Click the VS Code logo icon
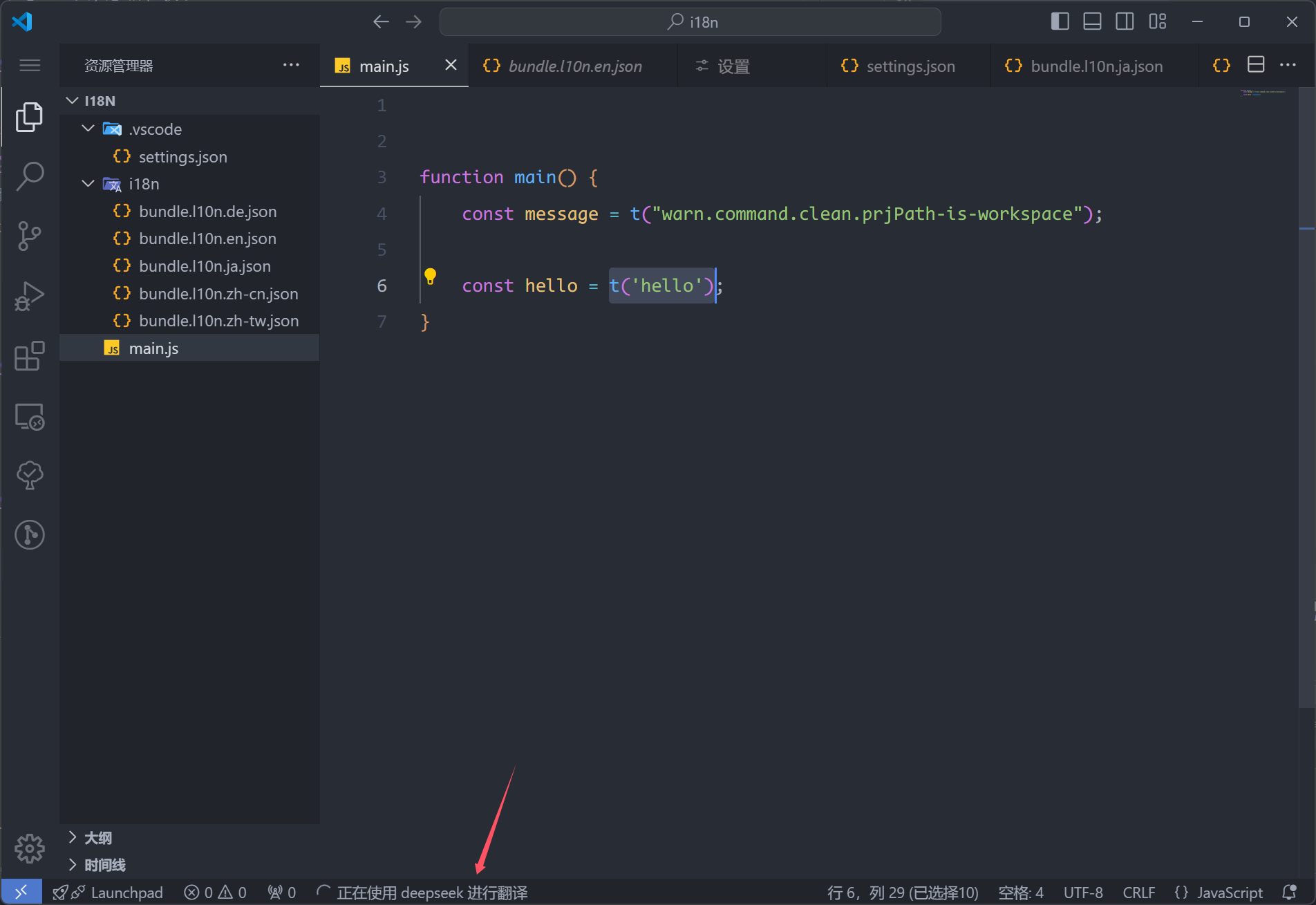The height and width of the screenshot is (905, 1316). coord(22,21)
